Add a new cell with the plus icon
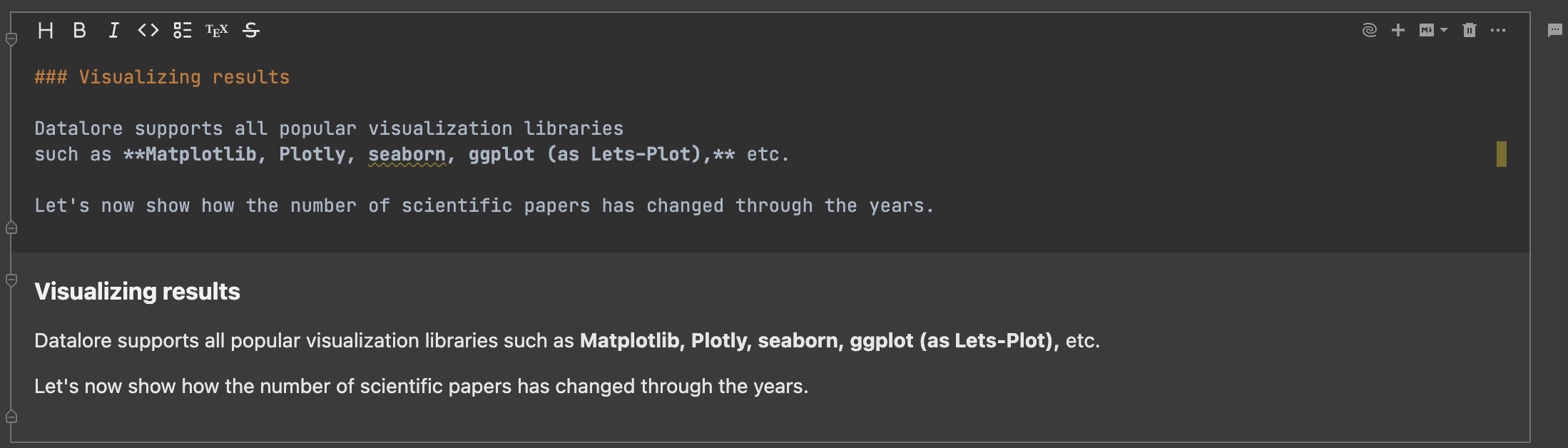 1398,30
